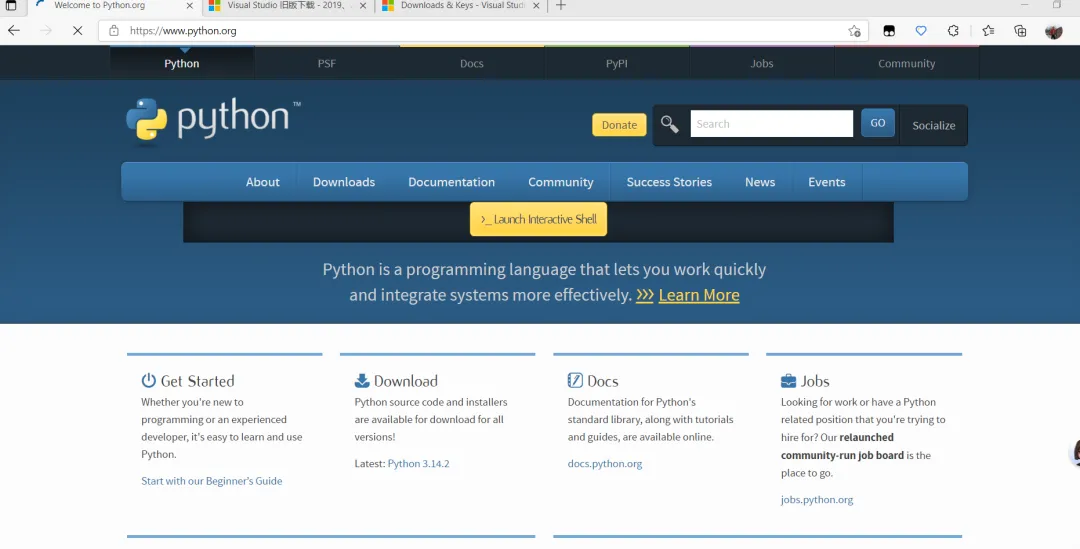Launch the Interactive Shell
This screenshot has width=1080, height=549.
tap(538, 219)
